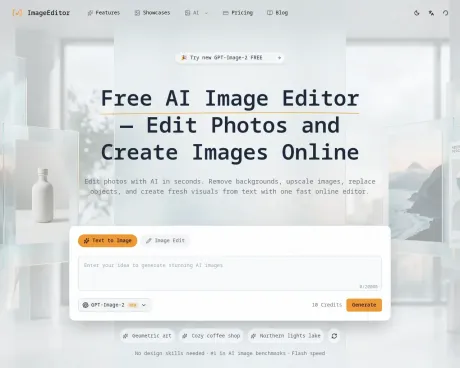
Task: Go to the Pricing page
Action: 238,13
